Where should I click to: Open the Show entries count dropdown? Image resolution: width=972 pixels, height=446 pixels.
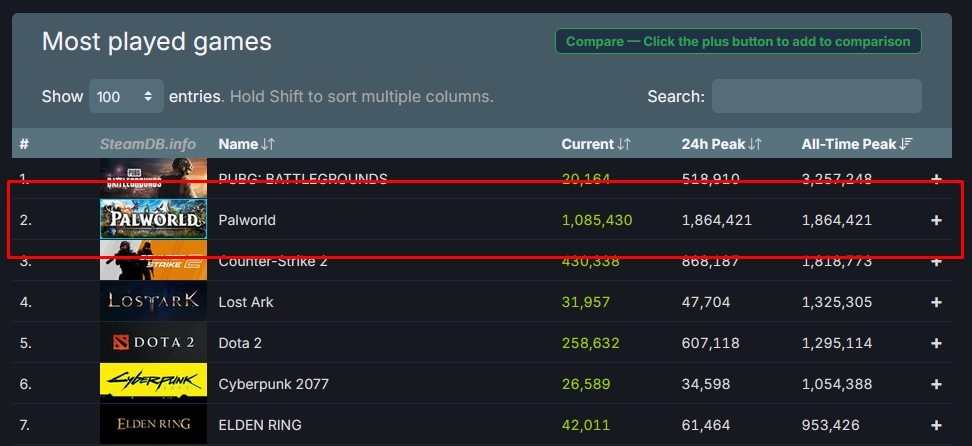(126, 96)
